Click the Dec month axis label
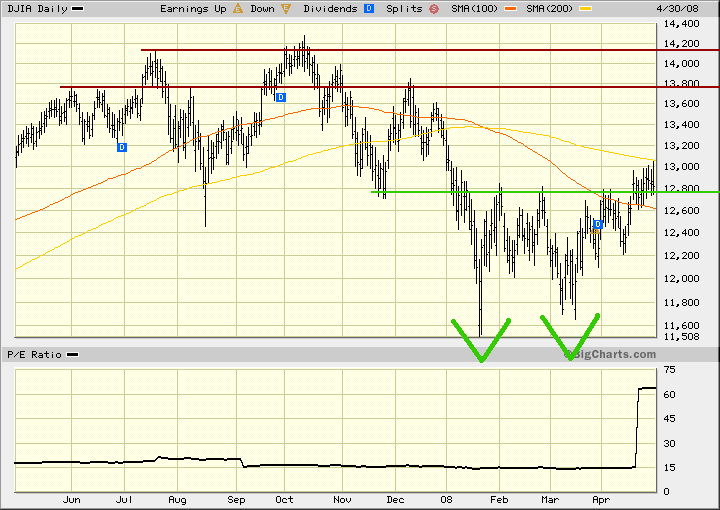Viewport: 720px width, 510px height. pos(395,499)
